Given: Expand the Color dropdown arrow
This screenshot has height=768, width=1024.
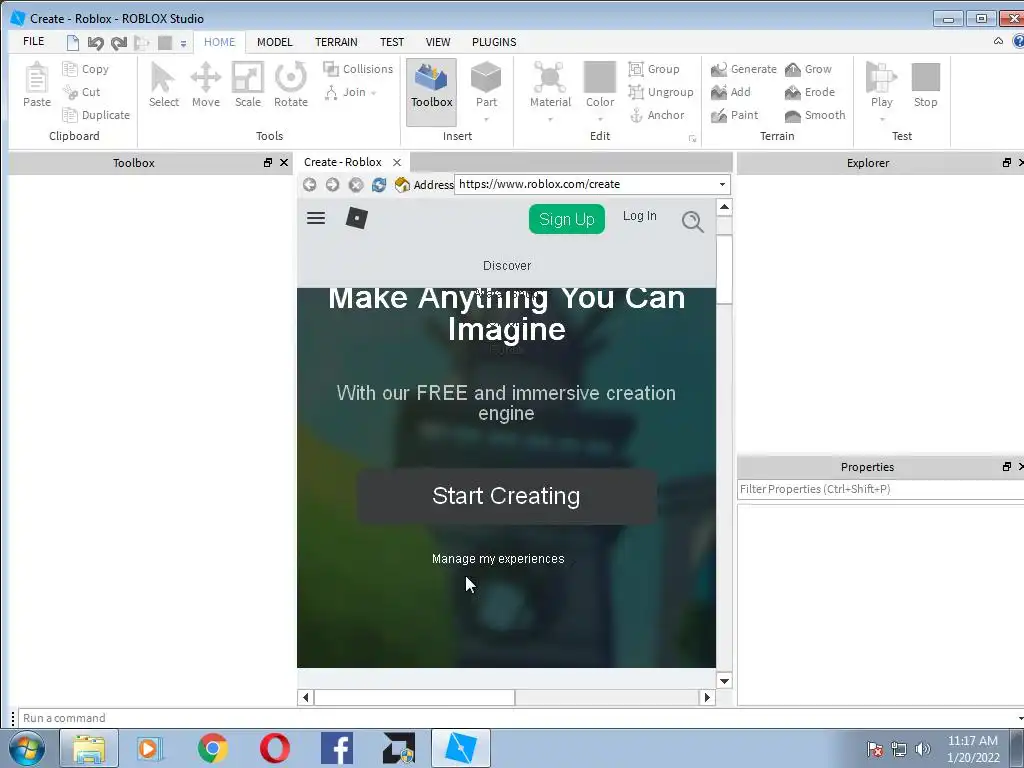Looking at the screenshot, I should (600, 120).
